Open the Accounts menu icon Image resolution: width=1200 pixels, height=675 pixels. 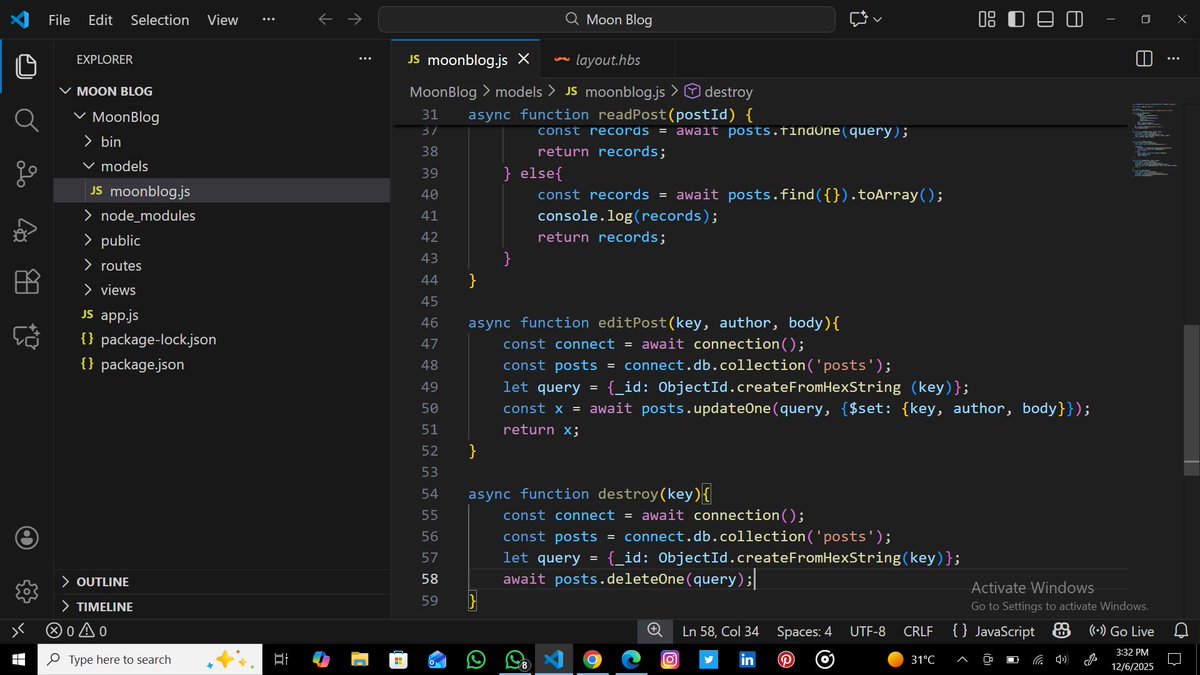27,537
